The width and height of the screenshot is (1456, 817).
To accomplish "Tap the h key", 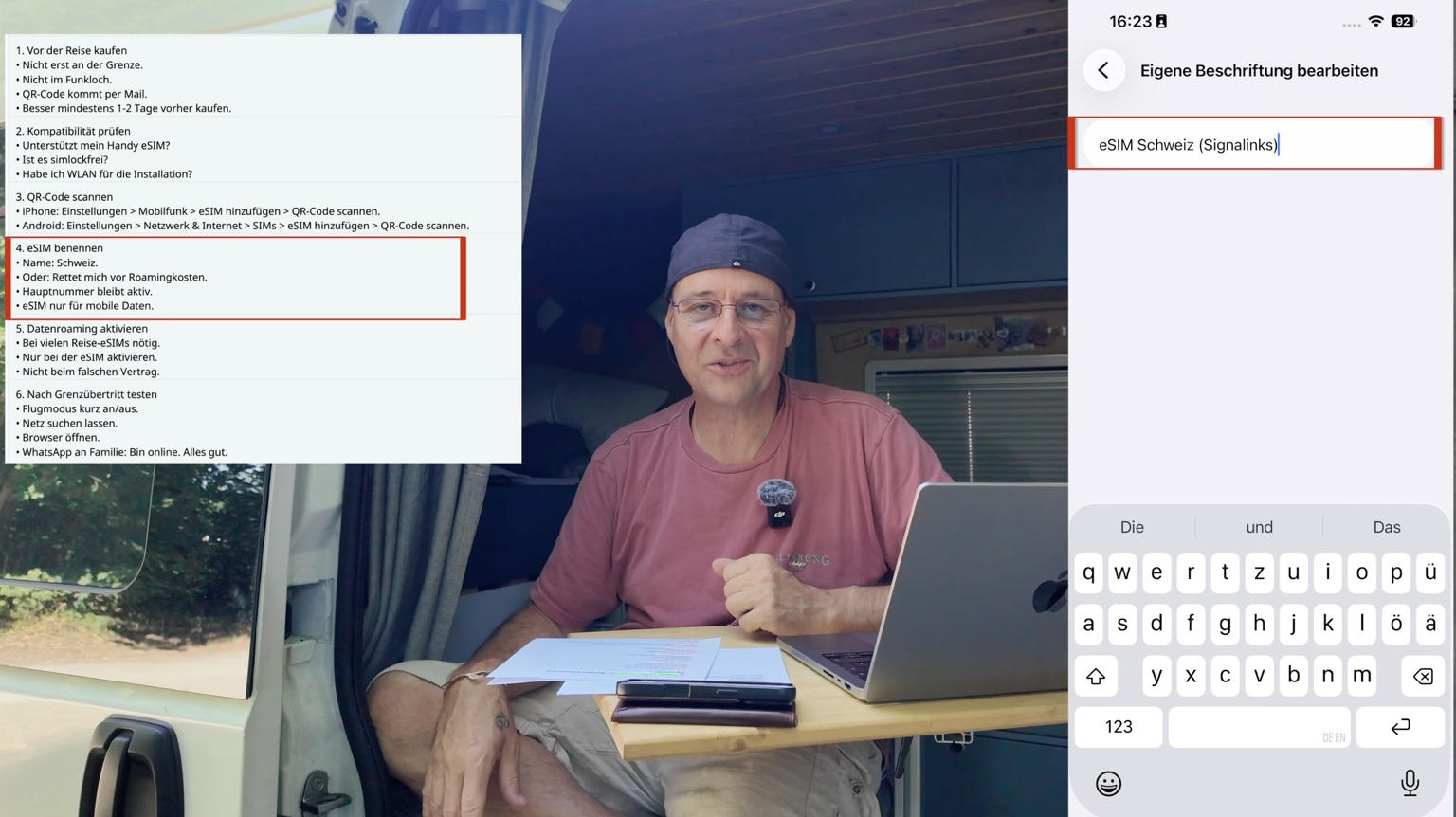I will click(1259, 624).
